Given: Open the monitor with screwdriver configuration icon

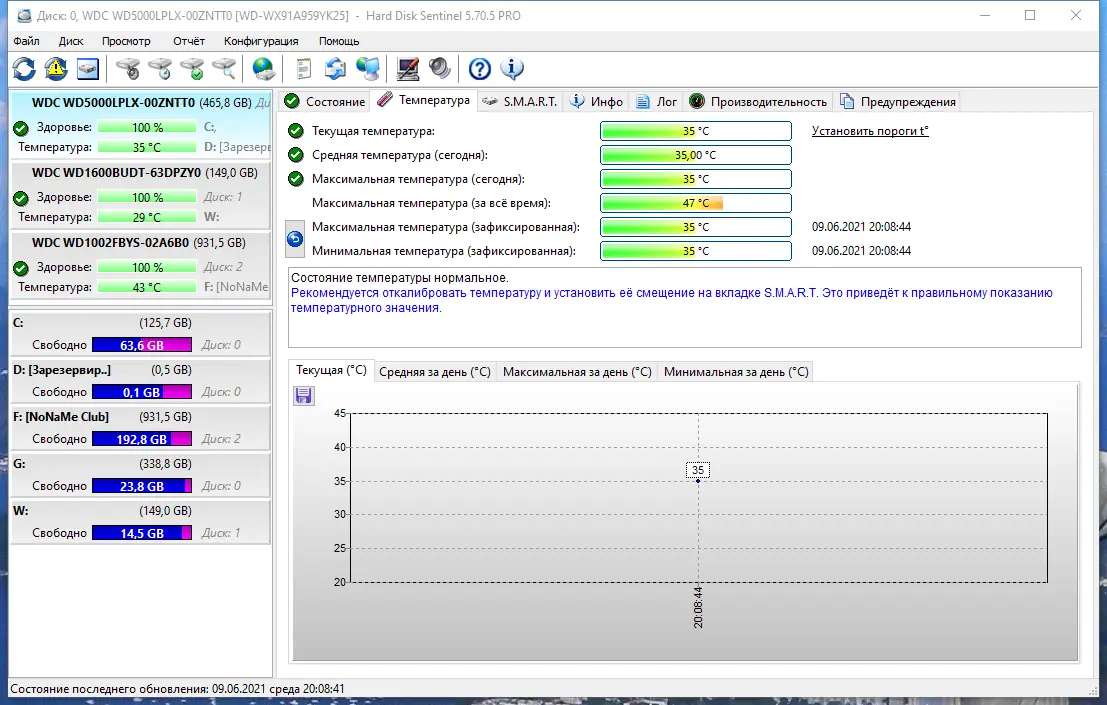Looking at the screenshot, I should [x=408, y=68].
